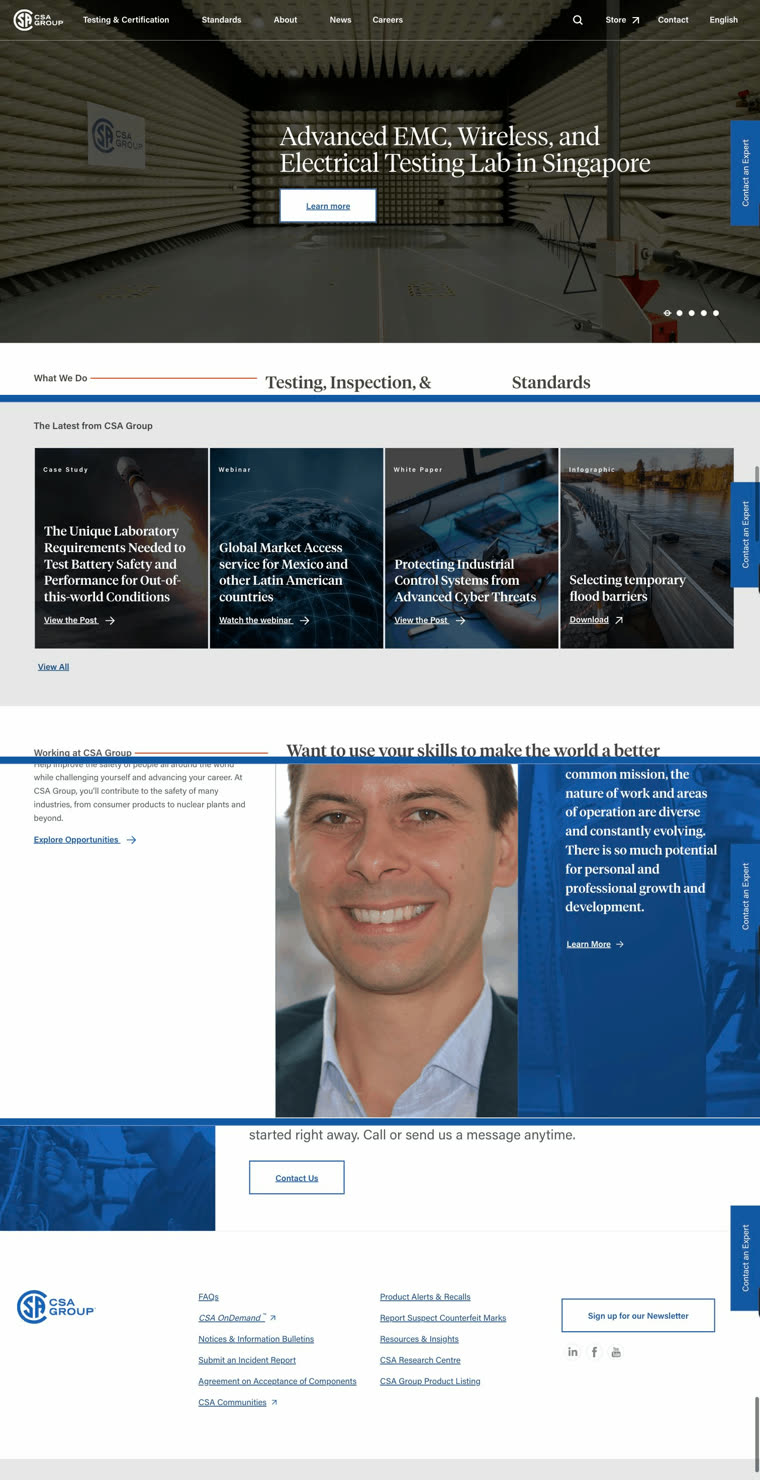Click the arrow on the Case Study card

(110, 621)
